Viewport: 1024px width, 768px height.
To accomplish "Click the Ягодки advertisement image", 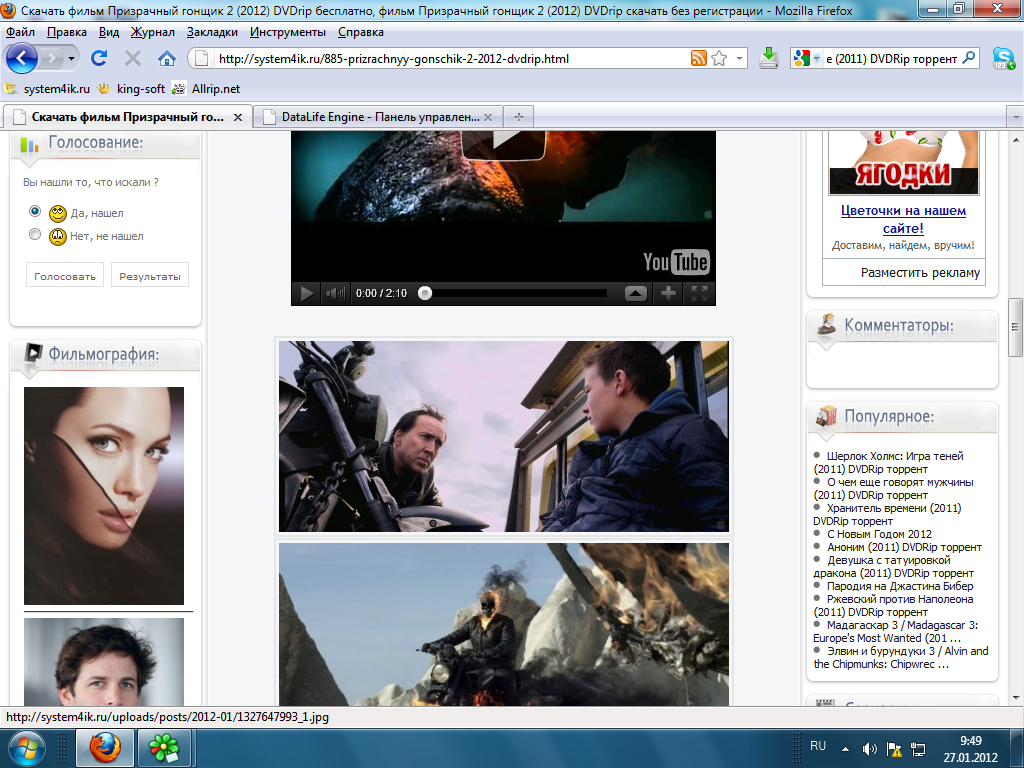I will 904,161.
